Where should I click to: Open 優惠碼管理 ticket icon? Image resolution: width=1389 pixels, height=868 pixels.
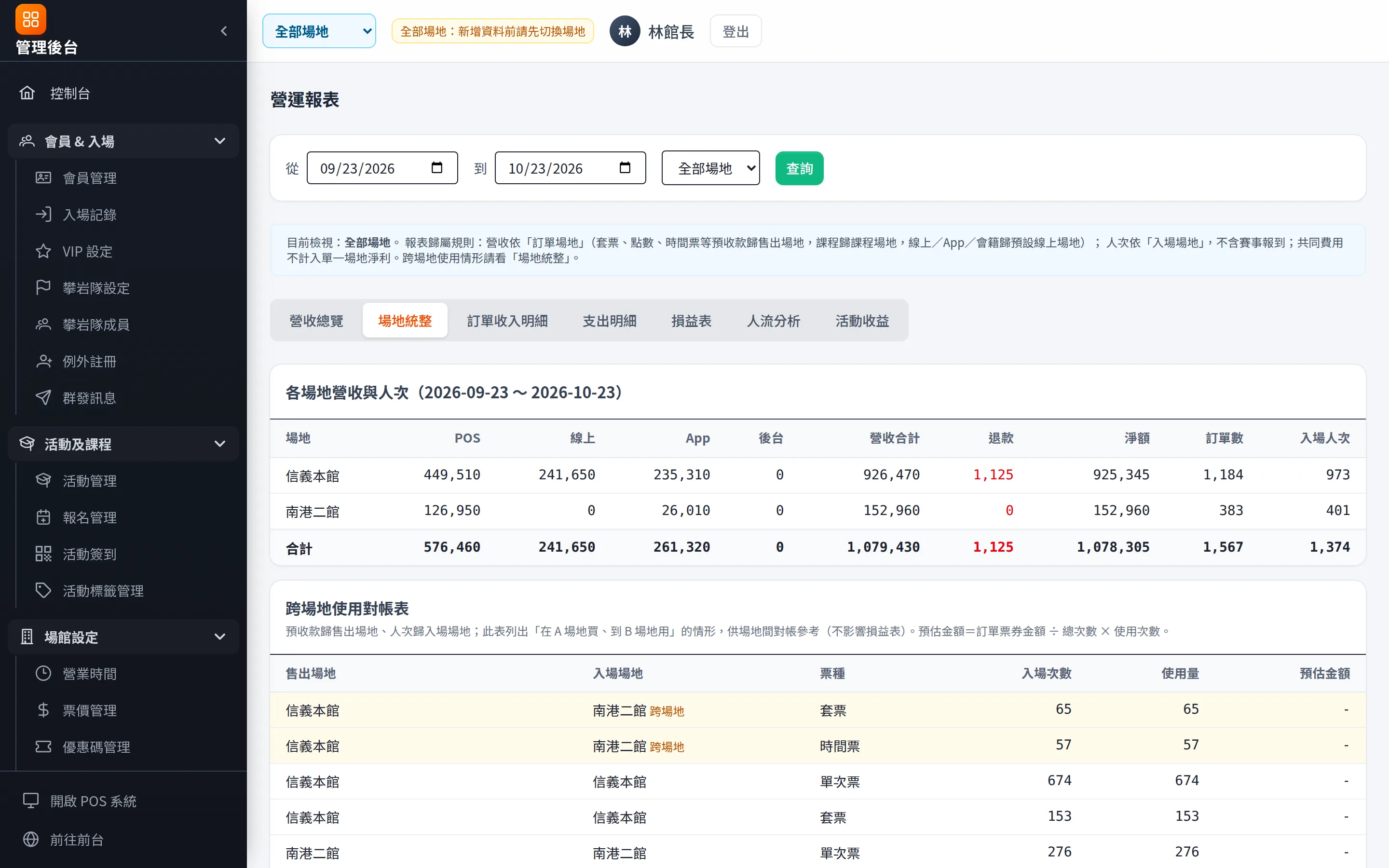pyautogui.click(x=43, y=747)
